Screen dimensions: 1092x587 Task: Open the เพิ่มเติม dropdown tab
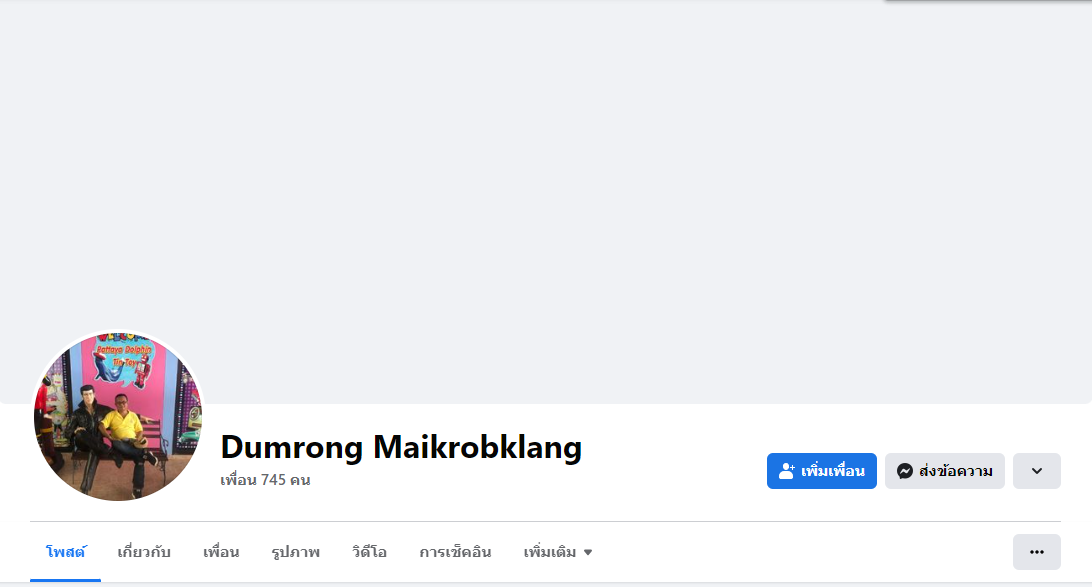[x=558, y=552]
